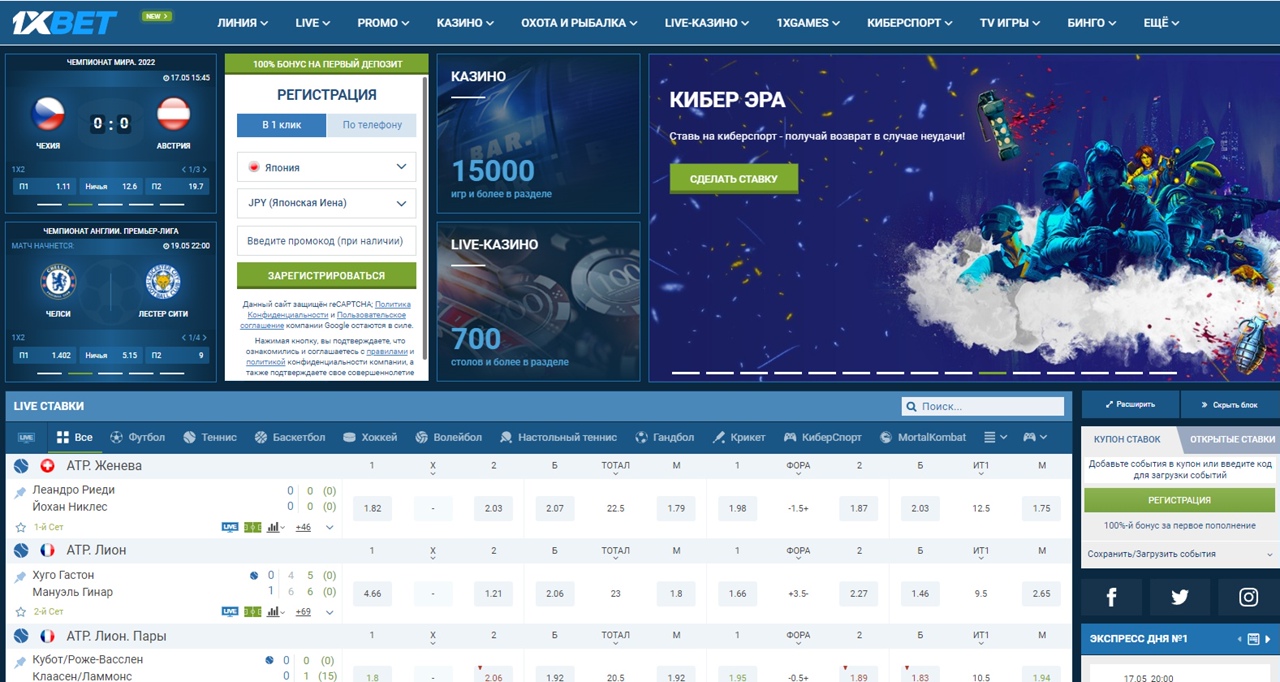
Task: Open the Facebook social icon
Action: (1111, 597)
